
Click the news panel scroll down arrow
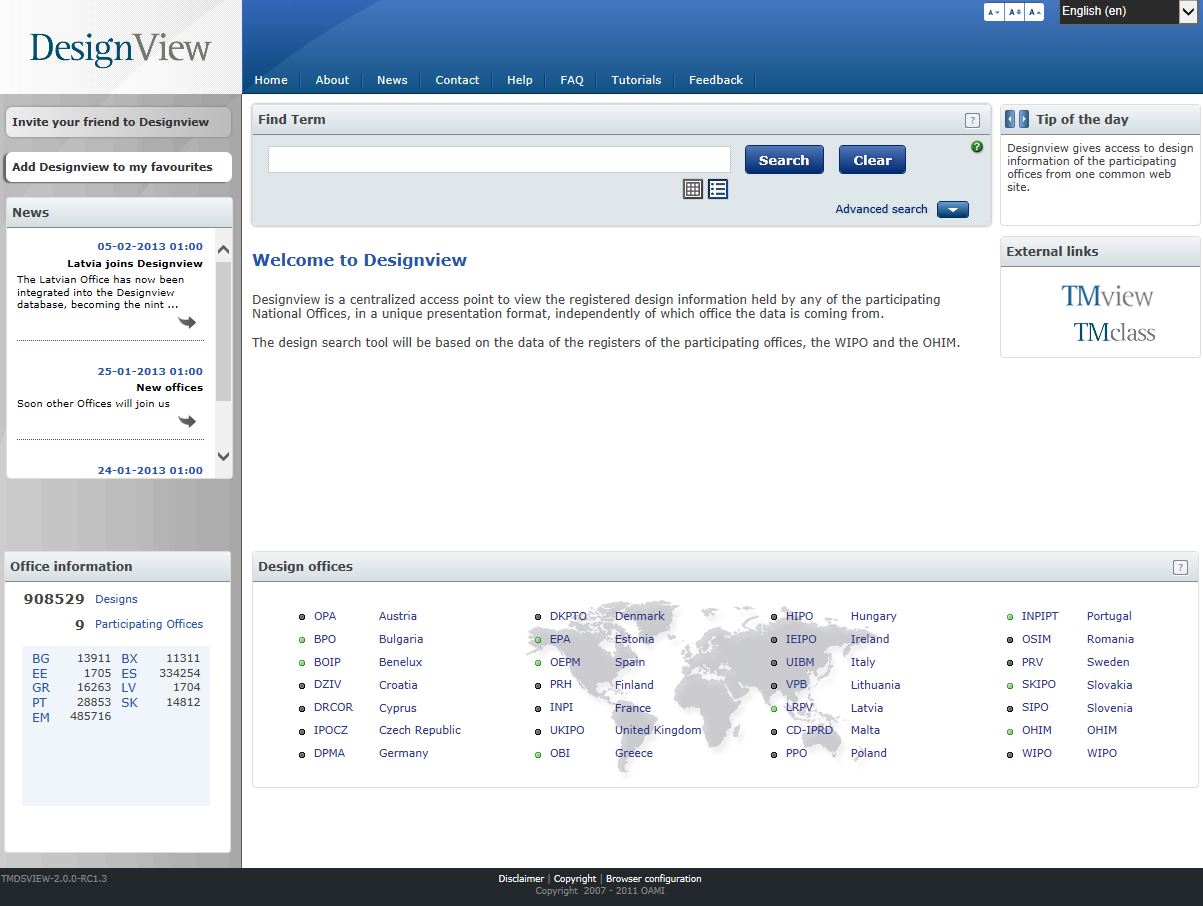223,456
